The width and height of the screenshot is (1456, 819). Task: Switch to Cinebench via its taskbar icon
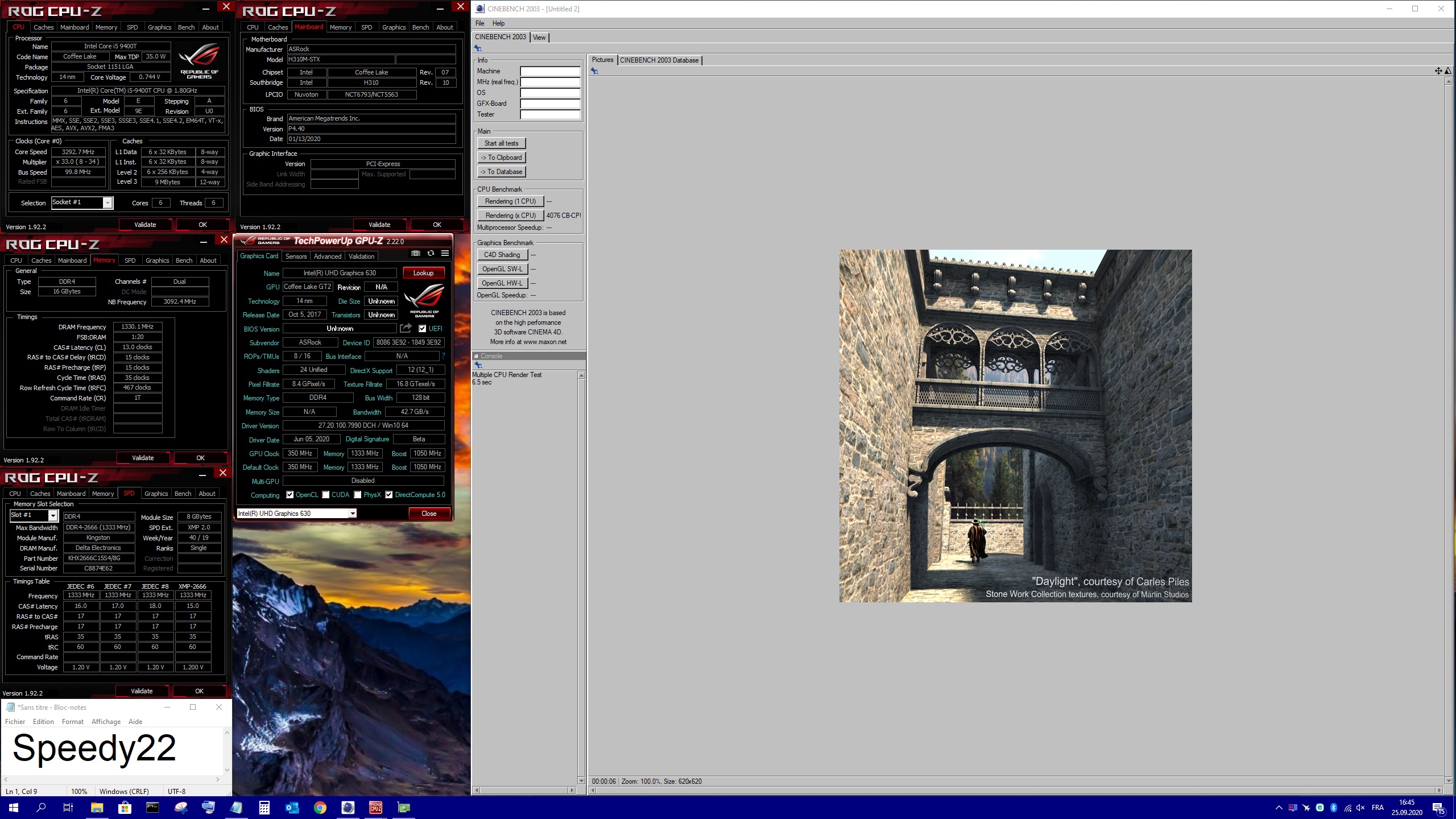(348, 808)
